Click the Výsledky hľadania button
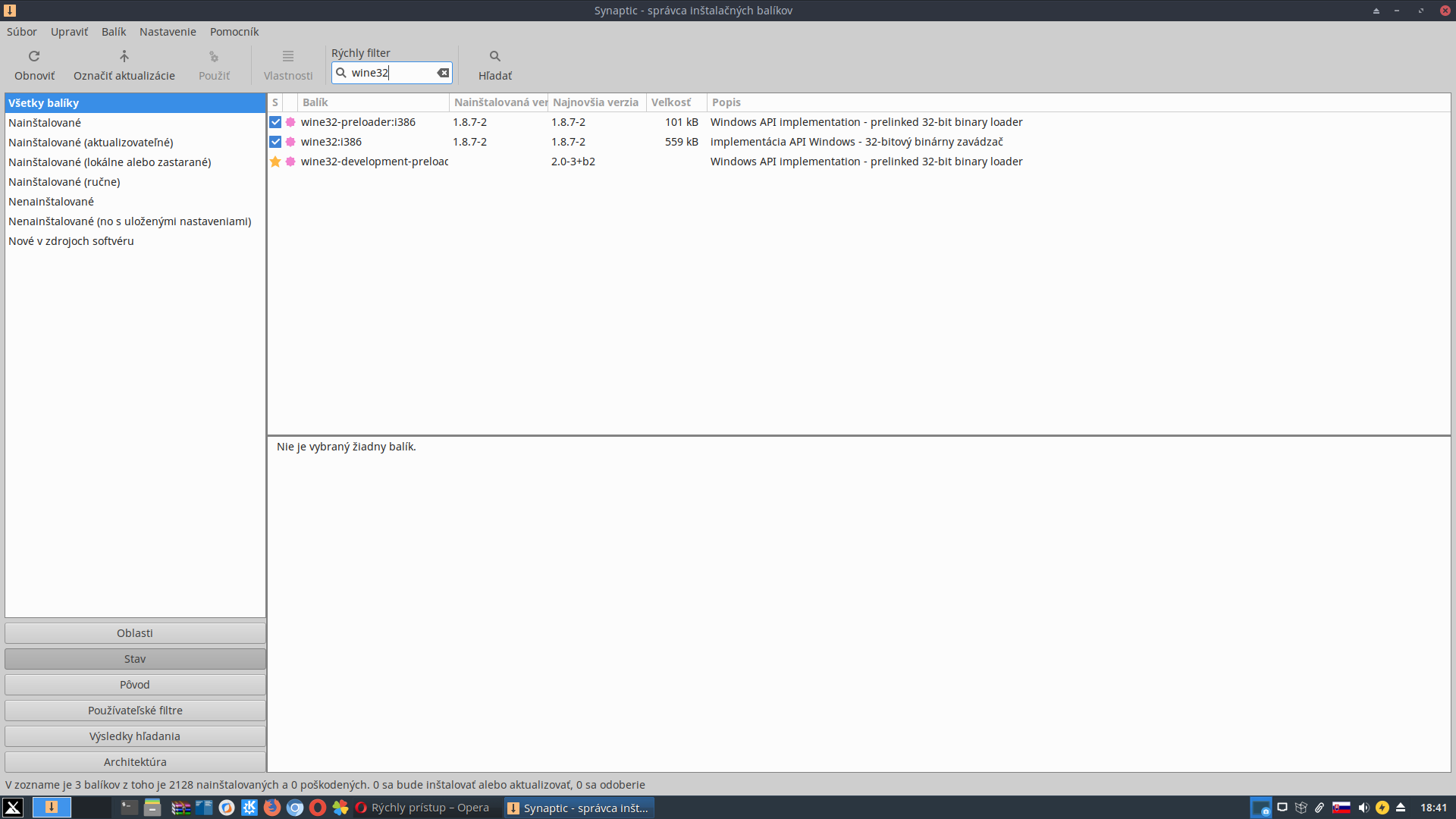 pos(135,736)
